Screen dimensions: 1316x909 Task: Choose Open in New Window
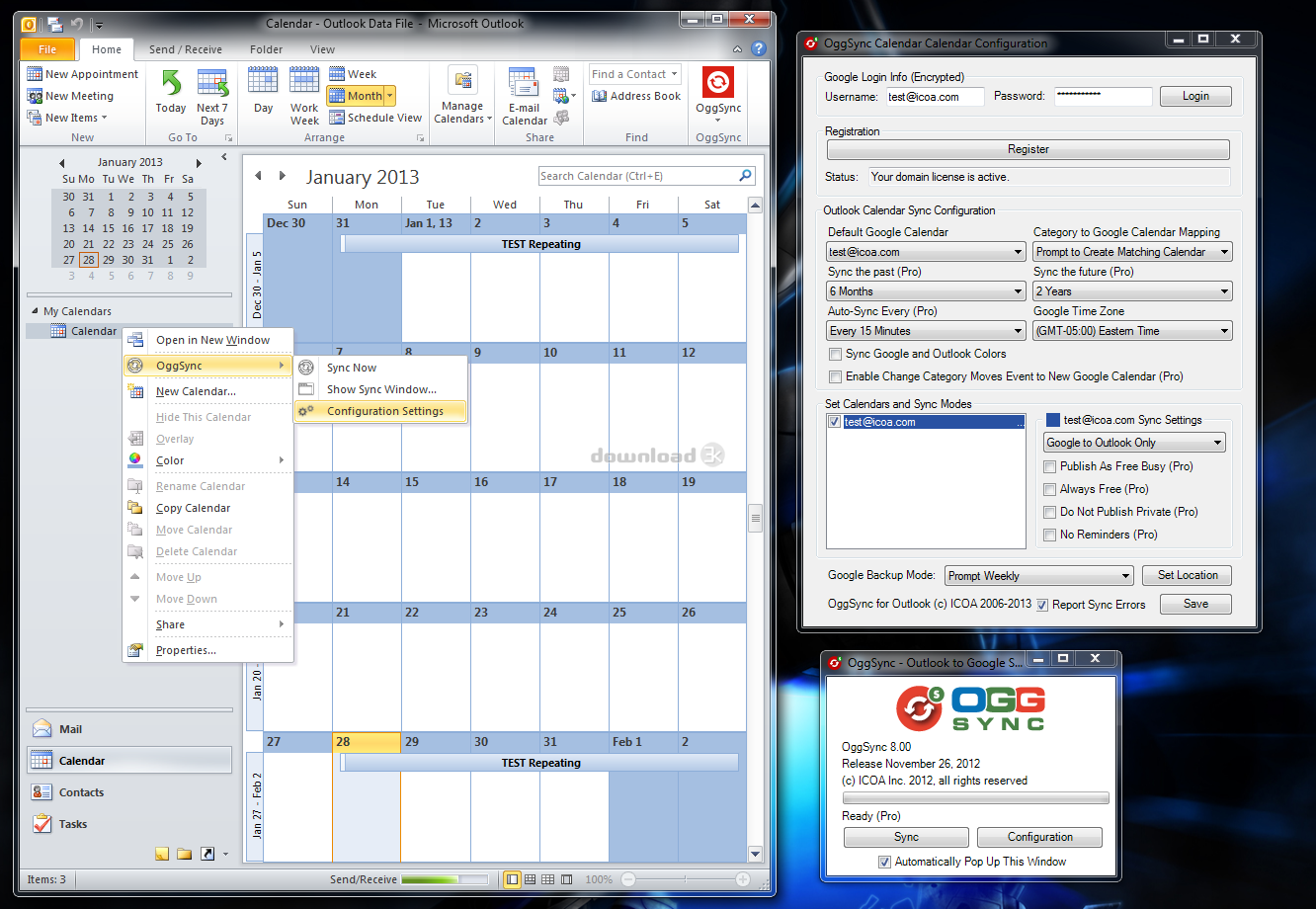(x=208, y=340)
